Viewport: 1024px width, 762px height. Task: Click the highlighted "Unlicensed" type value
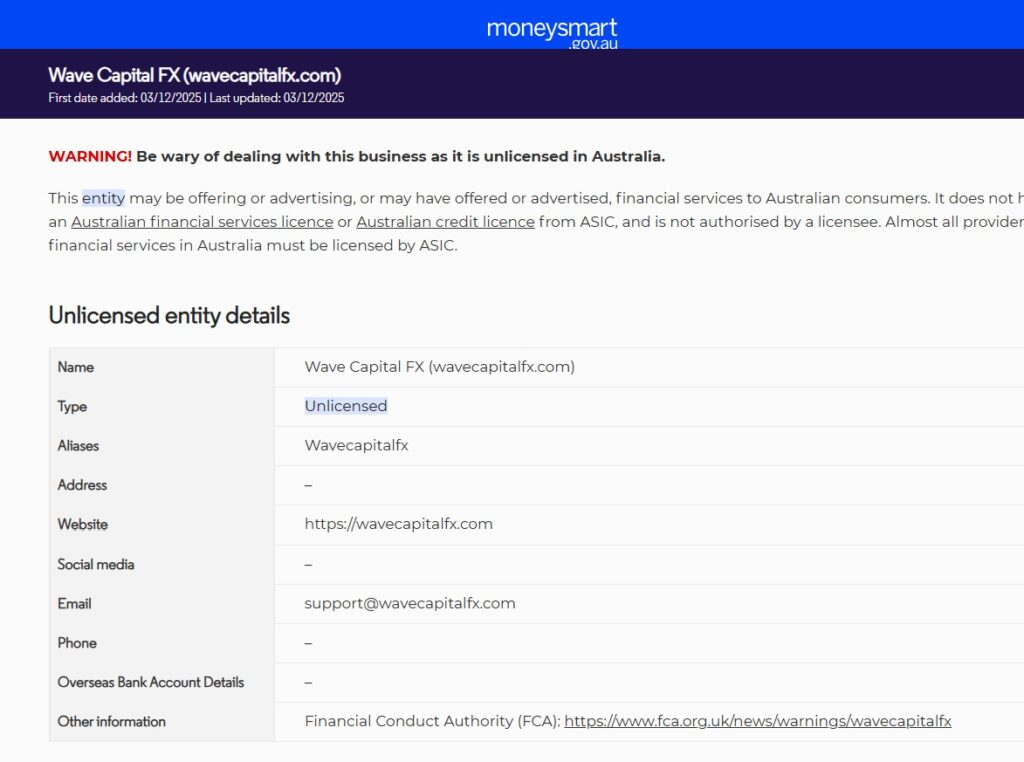(x=346, y=406)
